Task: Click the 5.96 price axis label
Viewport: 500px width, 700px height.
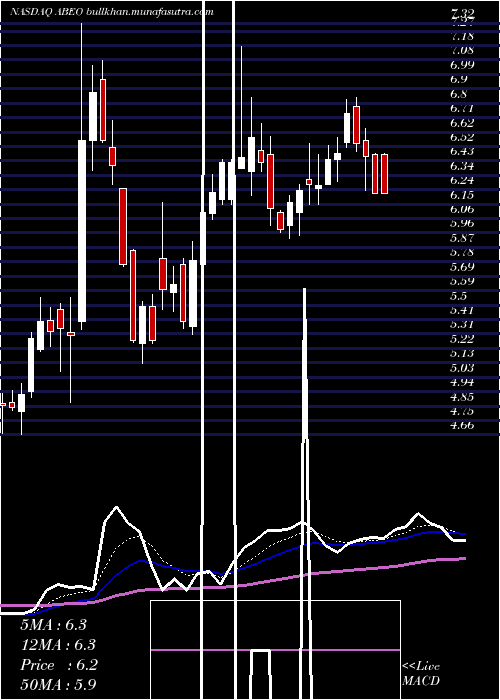Action: pos(462,224)
